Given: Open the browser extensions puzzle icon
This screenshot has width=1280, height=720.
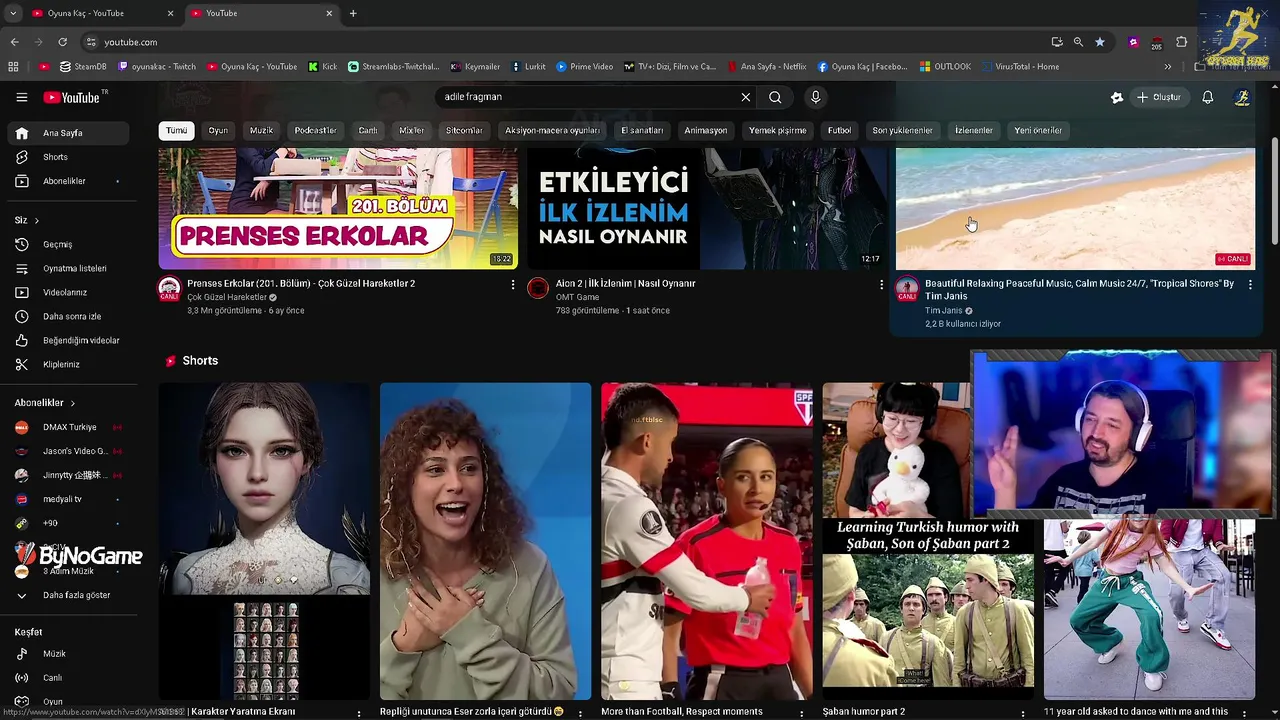Looking at the screenshot, I should click(1181, 42).
